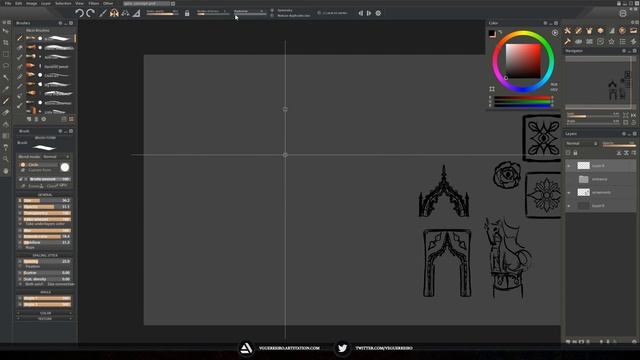The image size is (640, 360).
Task: Toggle the Both patch checkbox
Action: (x=20, y=284)
